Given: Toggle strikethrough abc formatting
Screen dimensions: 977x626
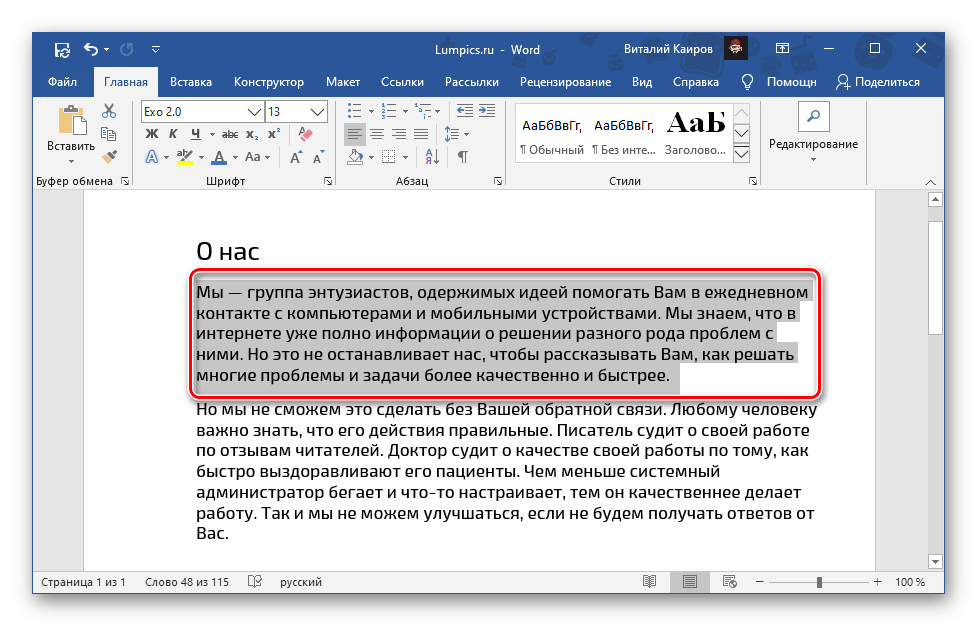Looking at the screenshot, I should [230, 134].
